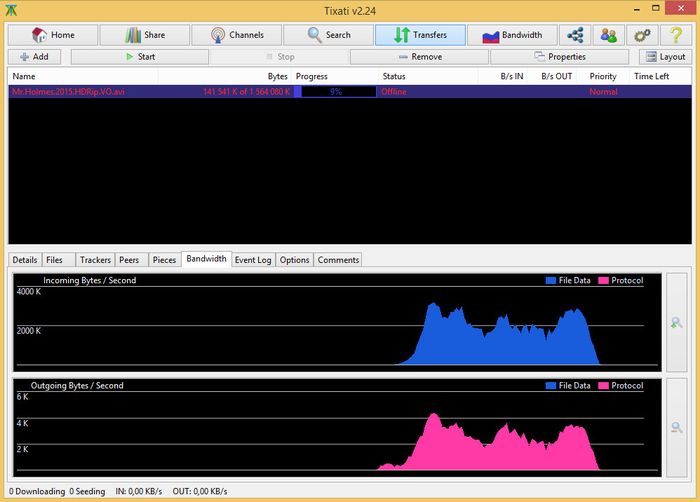Zoom the outgoing bytes graph magnifier
This screenshot has height=502, width=700.
tap(677, 428)
